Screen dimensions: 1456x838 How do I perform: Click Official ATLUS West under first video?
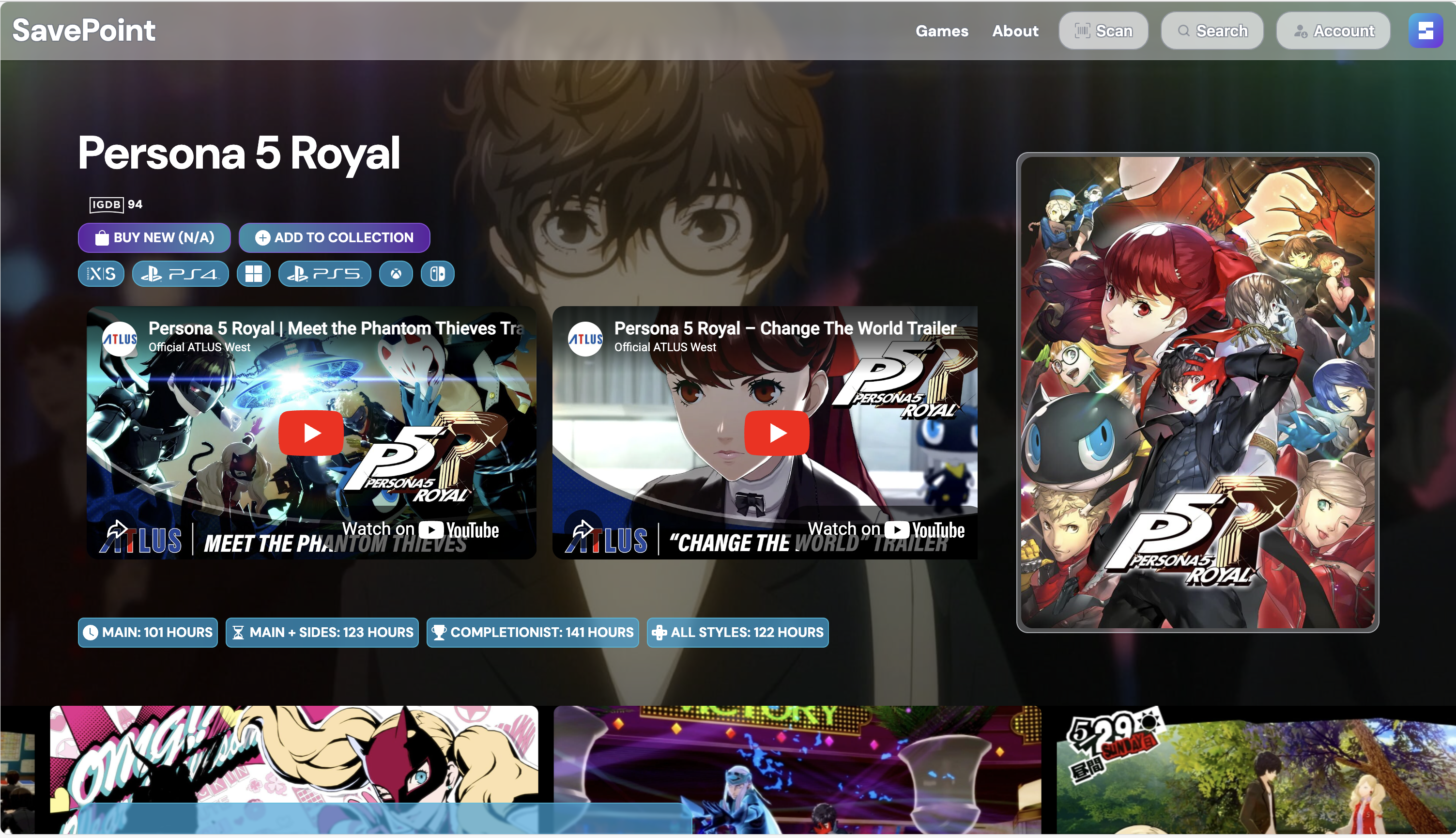pyautogui.click(x=199, y=348)
